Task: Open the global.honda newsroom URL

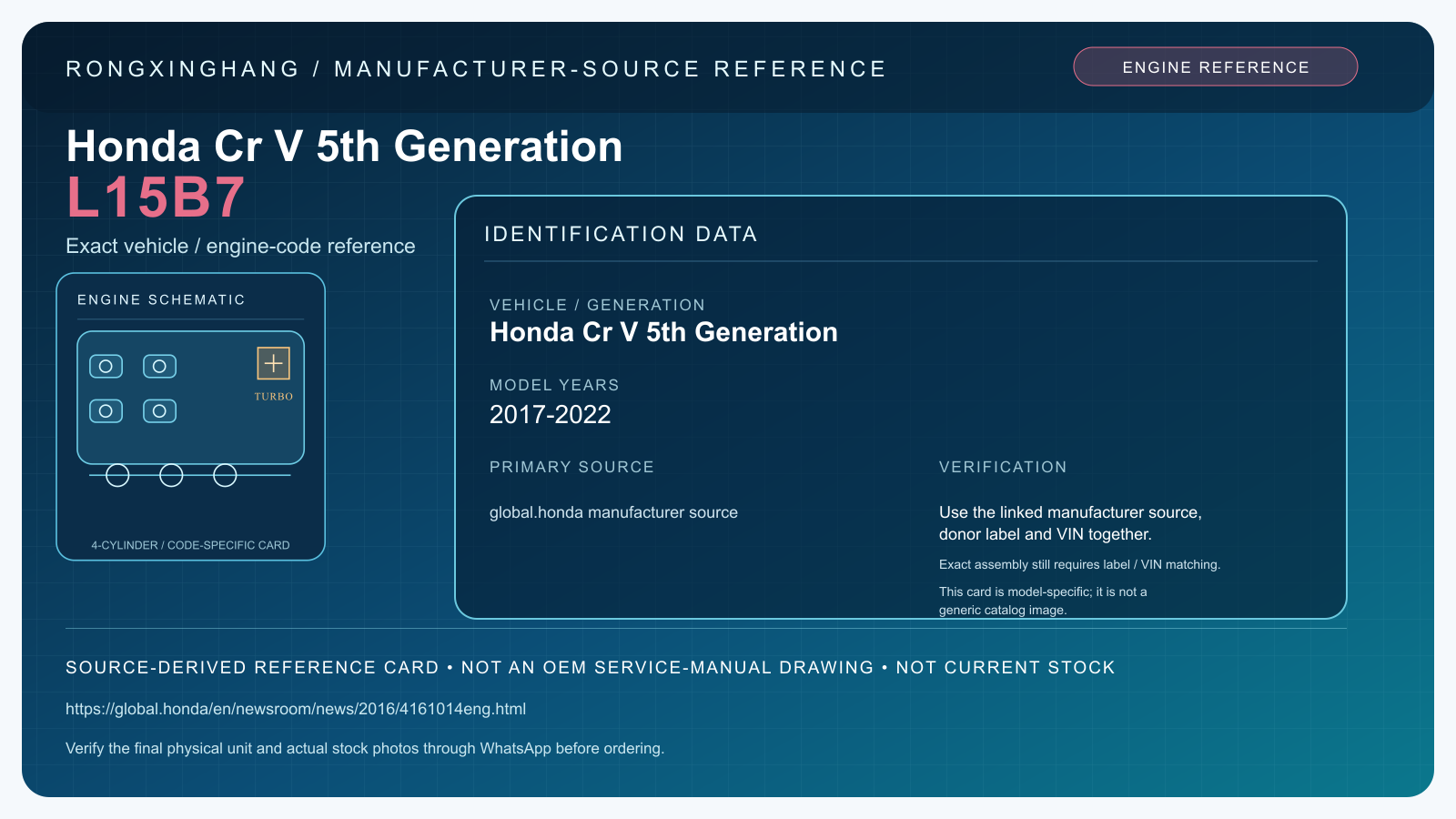Action: coord(296,709)
